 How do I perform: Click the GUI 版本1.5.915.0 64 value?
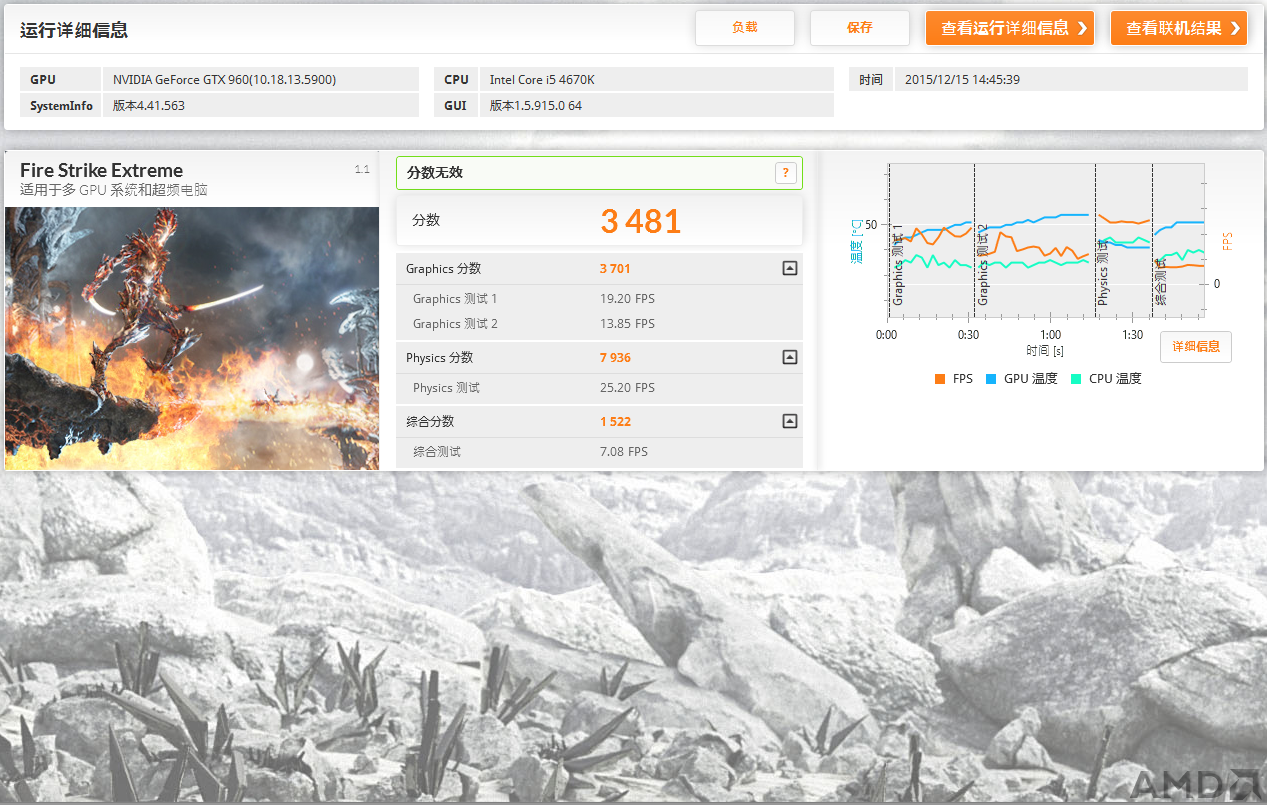(536, 105)
